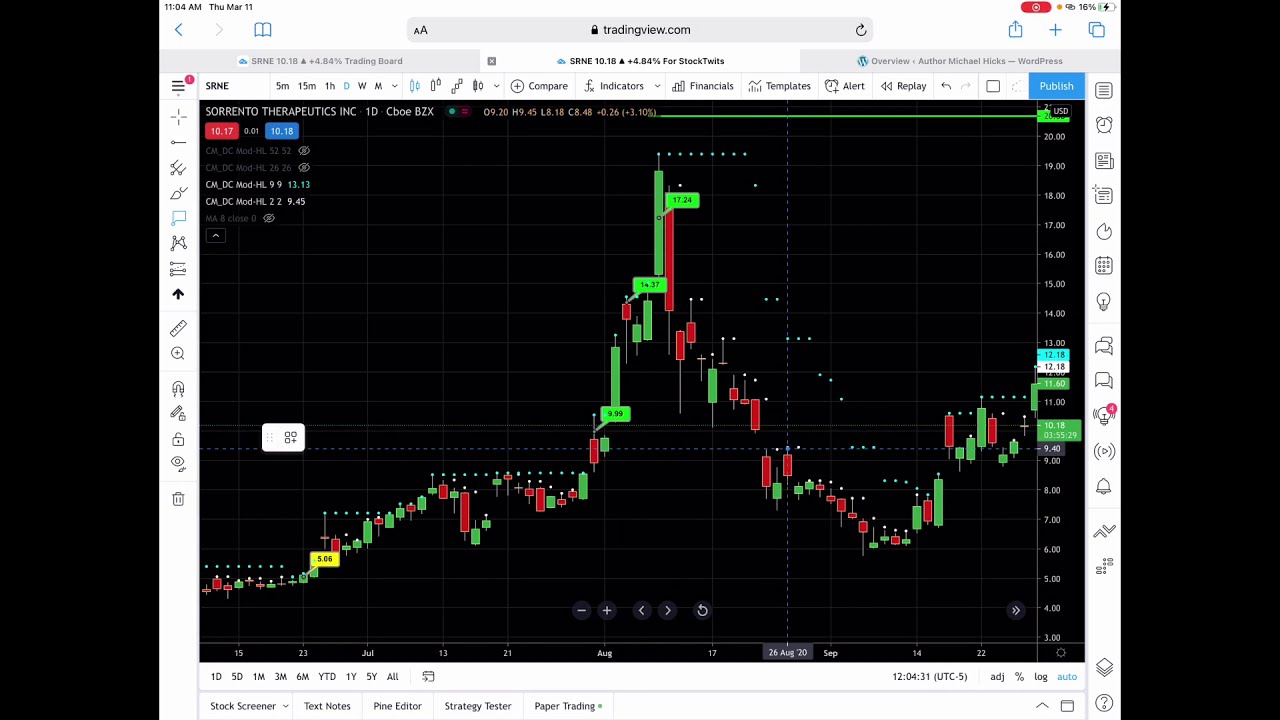Select the line break chart style

click(x=457, y=86)
